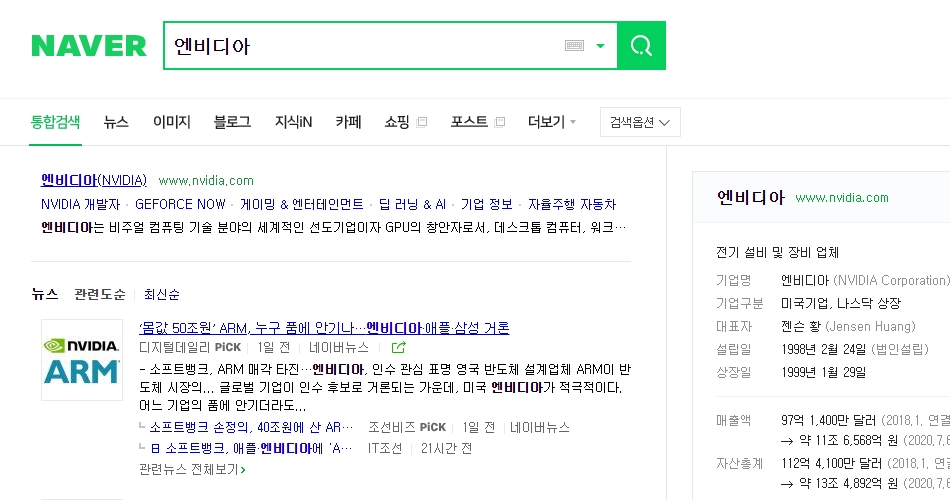The image size is (950, 500).
Task: Open the 블로그 tab
Action: point(232,122)
